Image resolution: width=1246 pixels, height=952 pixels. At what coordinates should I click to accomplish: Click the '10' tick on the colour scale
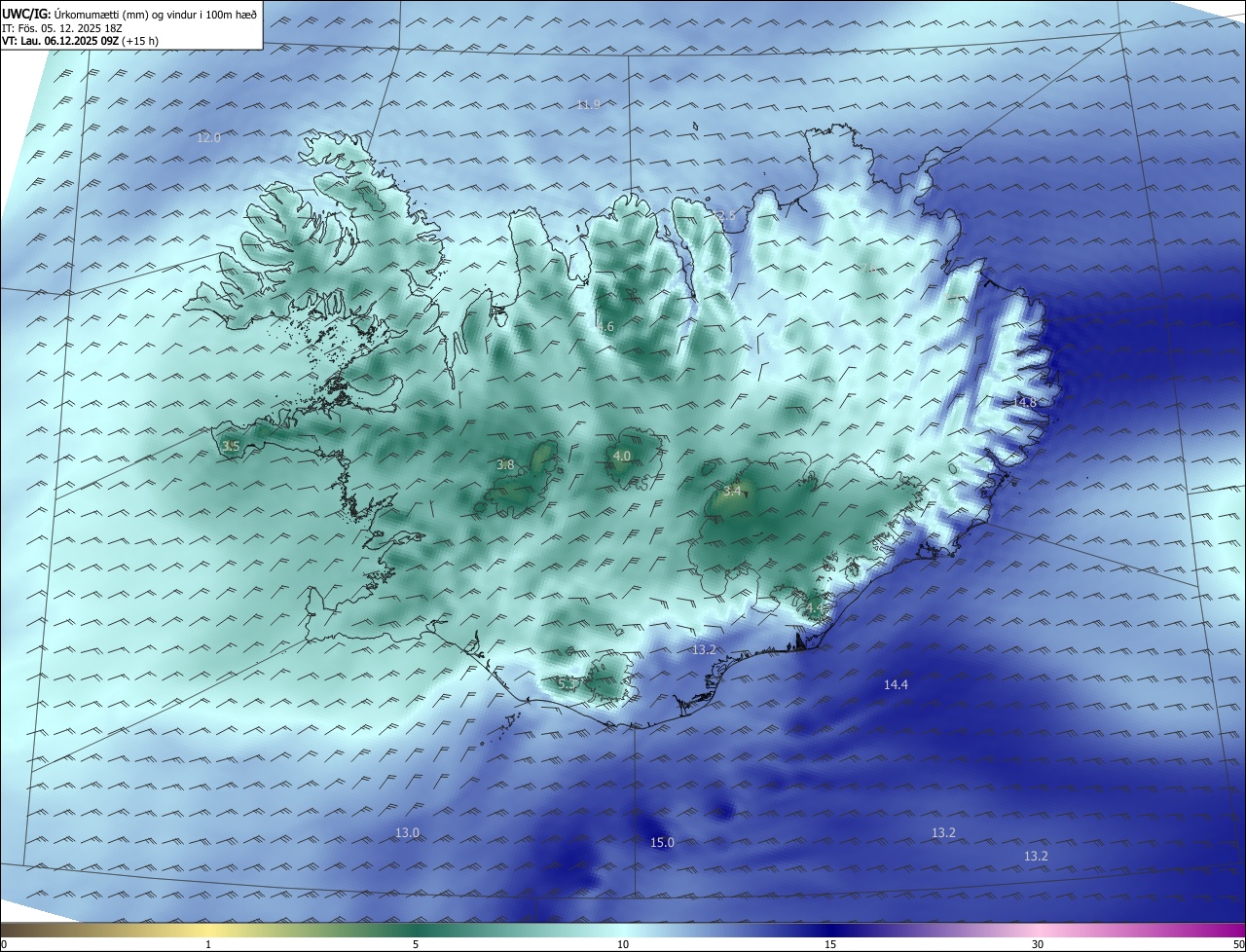coord(623,944)
